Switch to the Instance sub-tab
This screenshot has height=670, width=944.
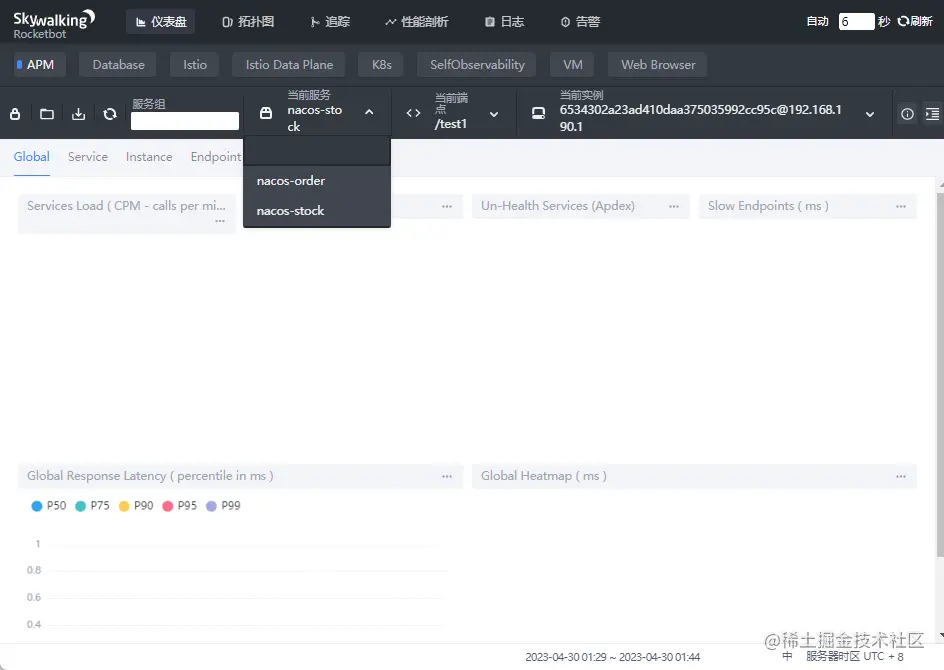[149, 157]
